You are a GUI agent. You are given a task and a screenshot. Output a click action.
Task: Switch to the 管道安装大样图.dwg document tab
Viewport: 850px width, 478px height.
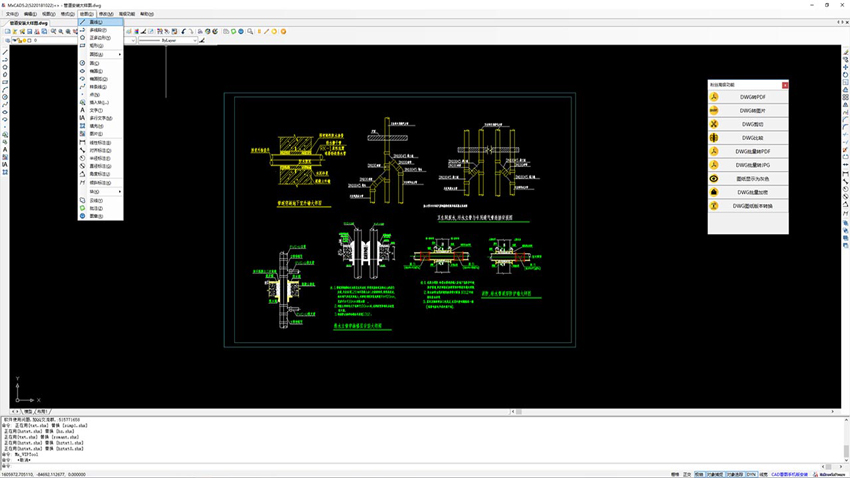point(28,23)
